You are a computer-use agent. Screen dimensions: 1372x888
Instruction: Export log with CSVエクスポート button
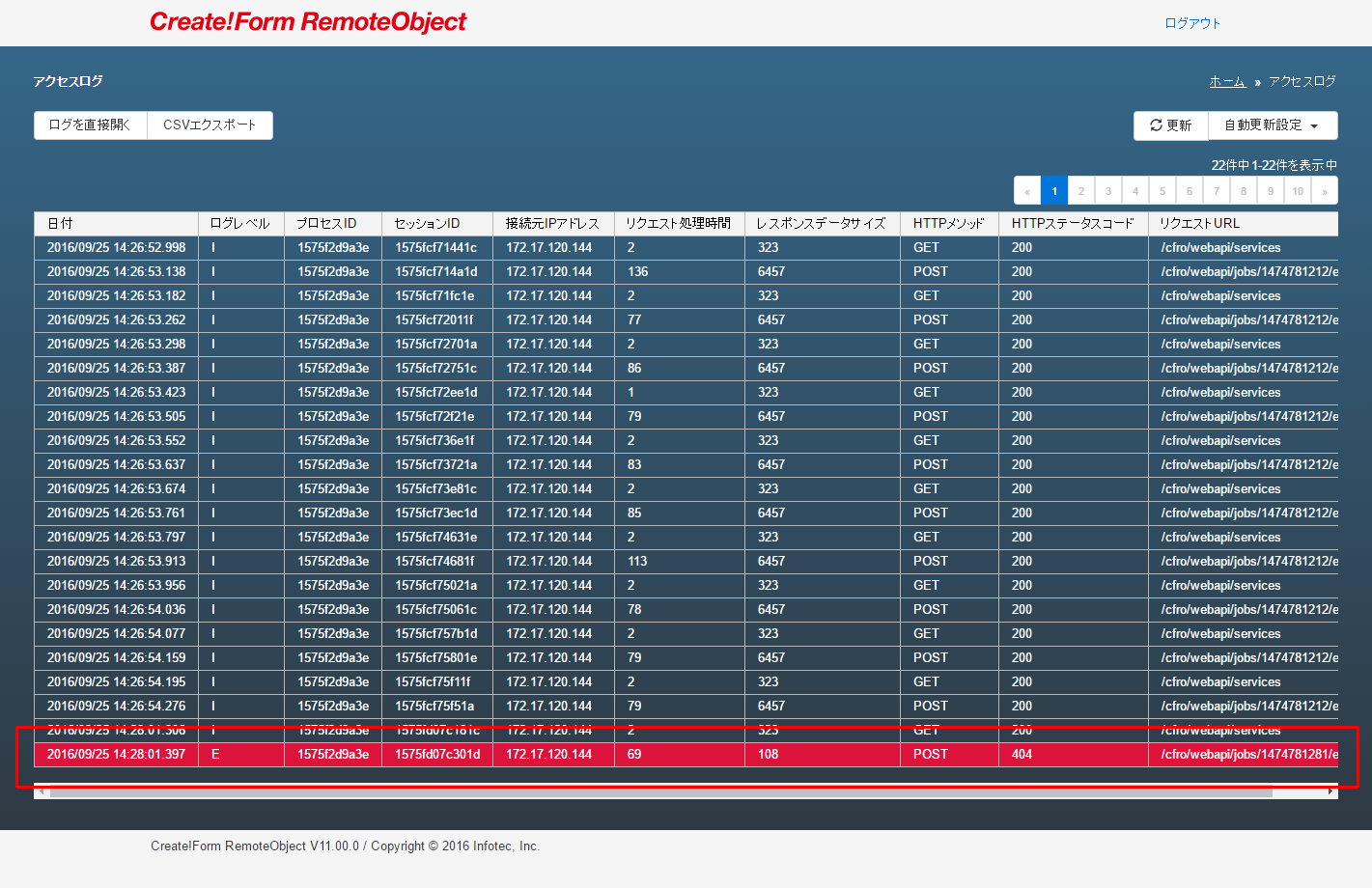[210, 125]
